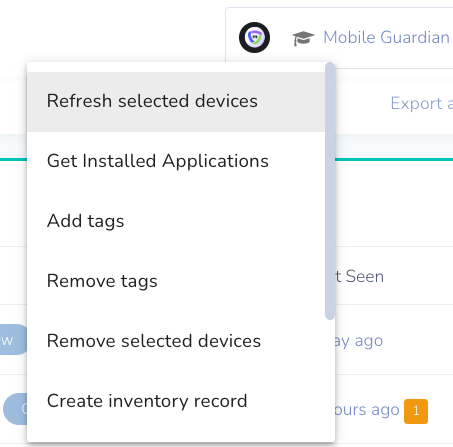Click the Export link in the toolbar

click(x=421, y=103)
